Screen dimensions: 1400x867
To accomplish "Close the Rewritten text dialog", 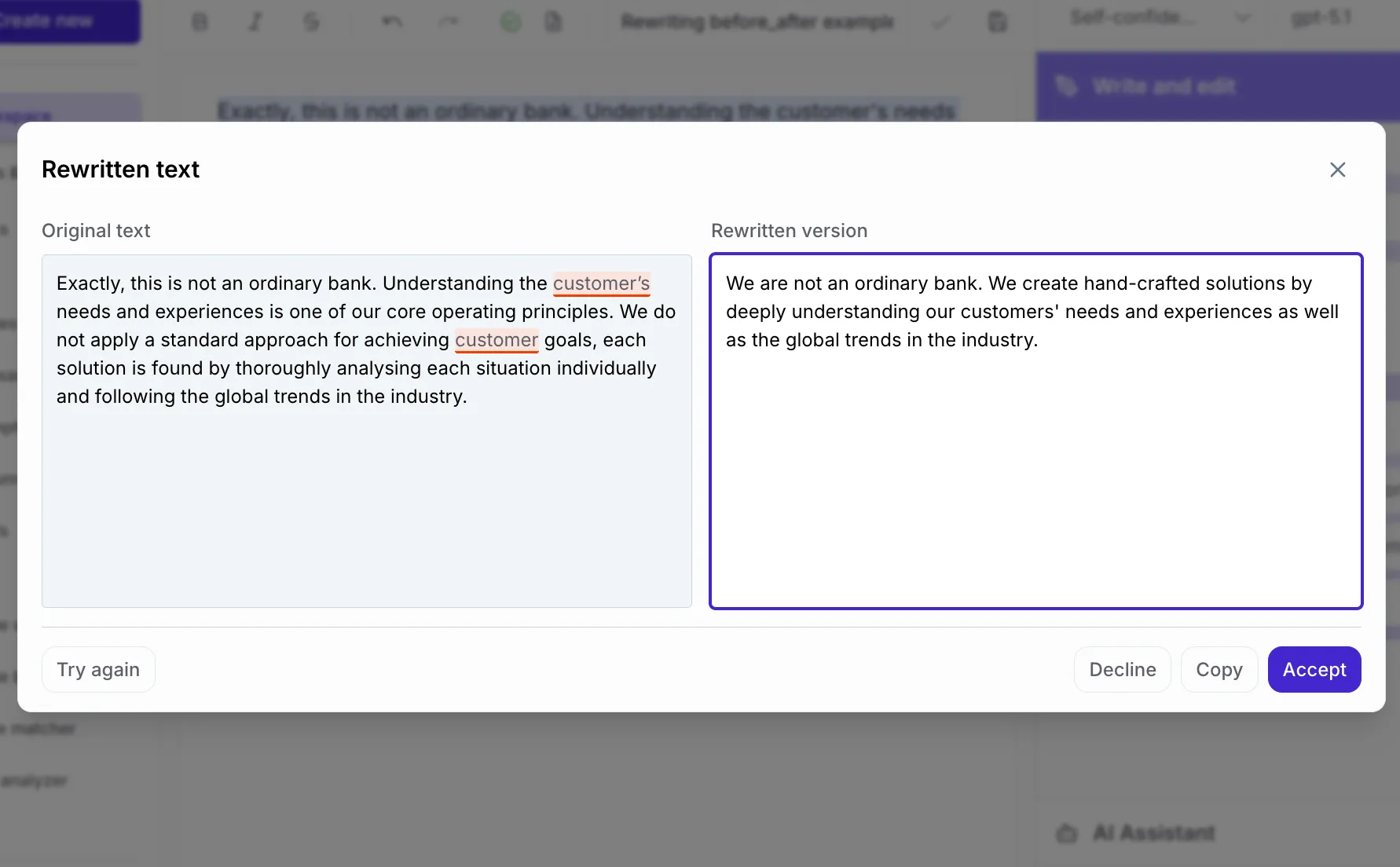I will click(1338, 170).
